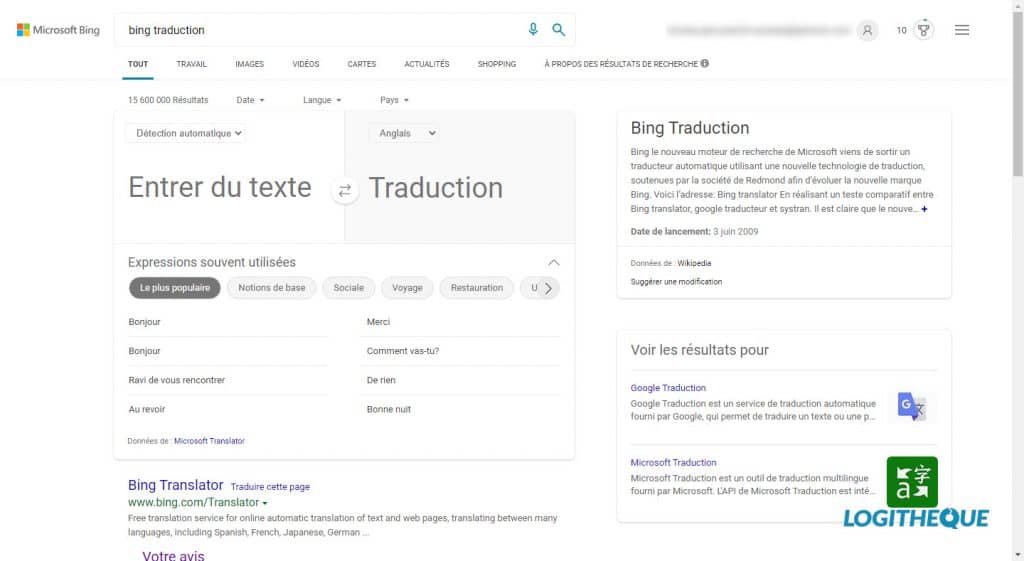Click the Google Traduction thumbnail icon
The image size is (1024, 561).
click(911, 405)
